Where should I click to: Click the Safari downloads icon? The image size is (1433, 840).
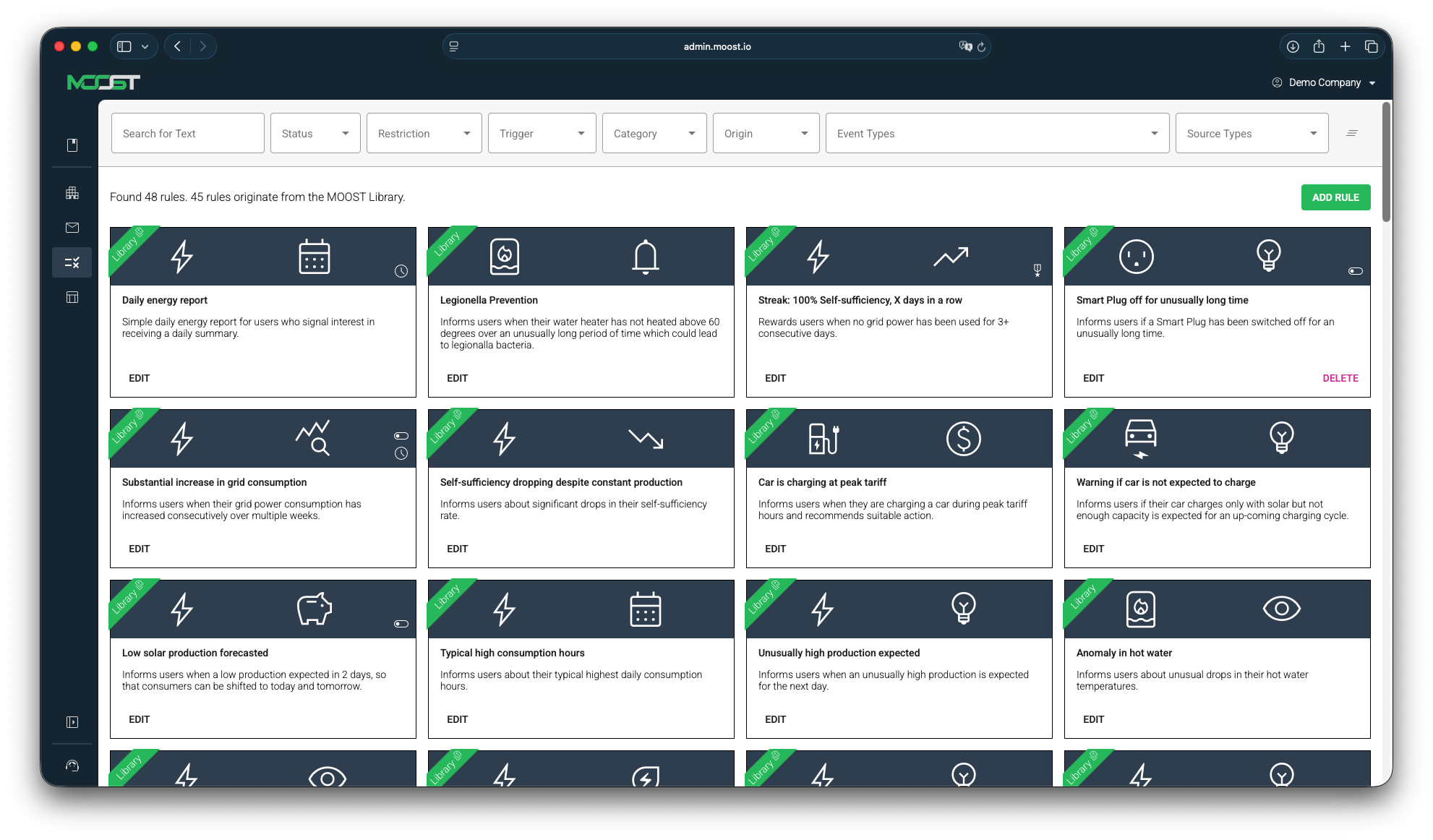(1293, 46)
